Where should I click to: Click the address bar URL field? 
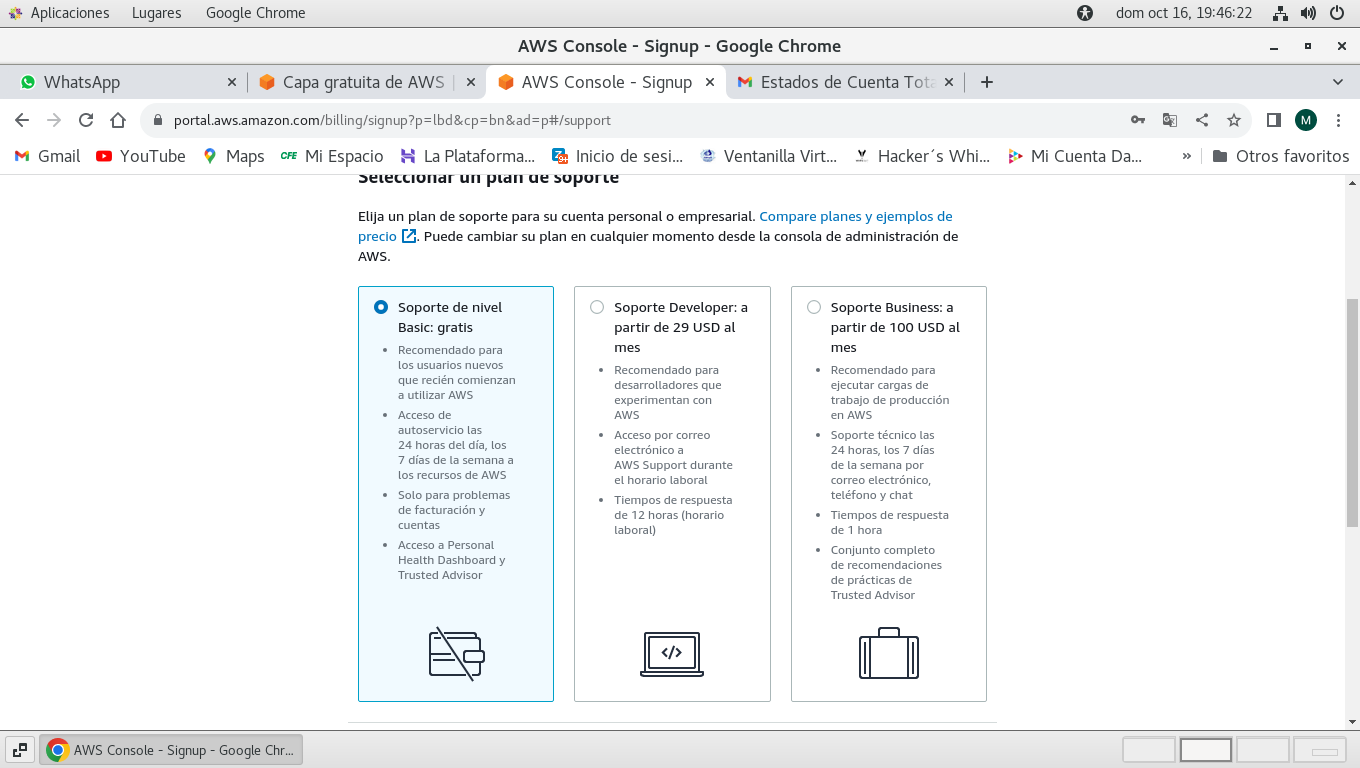point(600,120)
